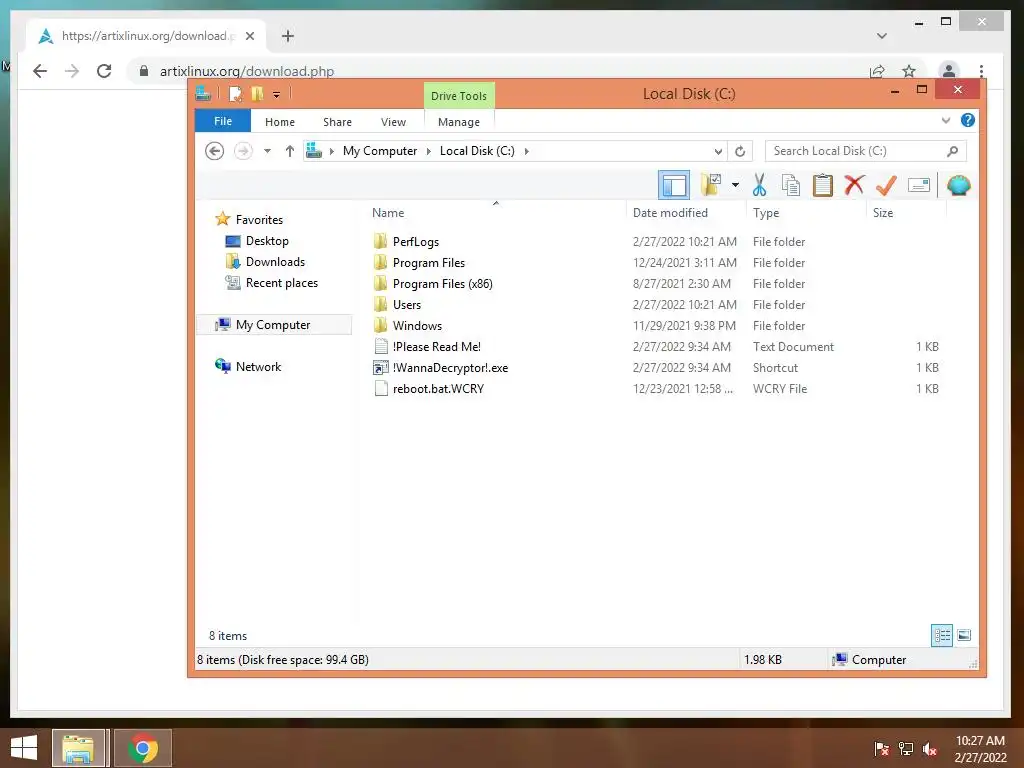1024x768 pixels.
Task: Open the Manage ribbon tab
Action: click(458, 122)
